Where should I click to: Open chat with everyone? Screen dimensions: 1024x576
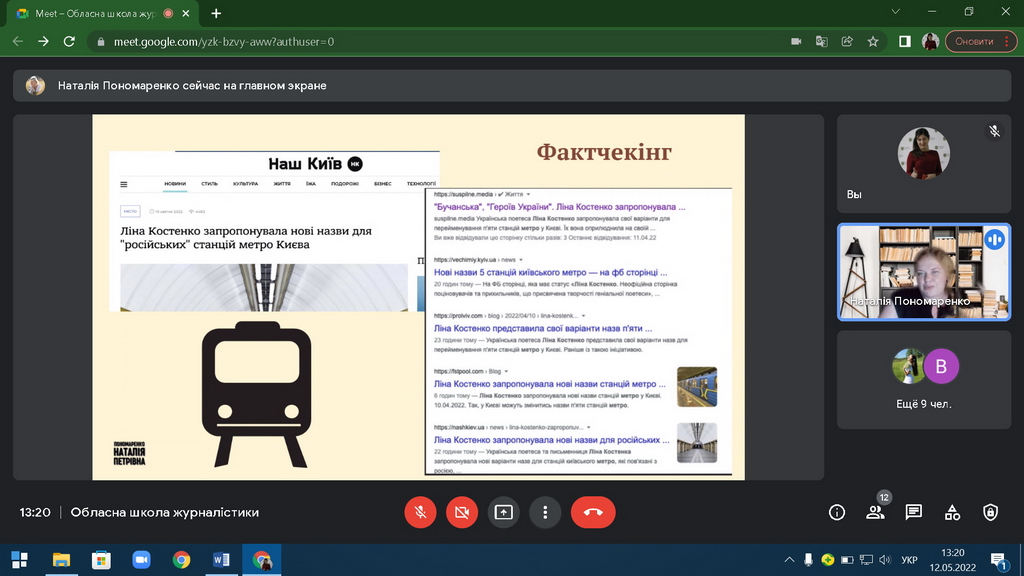[914, 513]
